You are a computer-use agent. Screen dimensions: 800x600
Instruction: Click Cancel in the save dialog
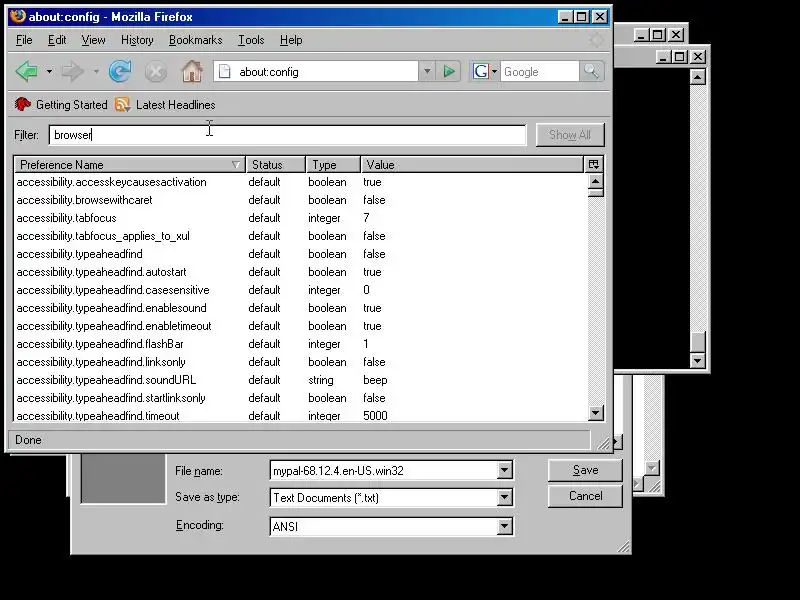(x=585, y=496)
